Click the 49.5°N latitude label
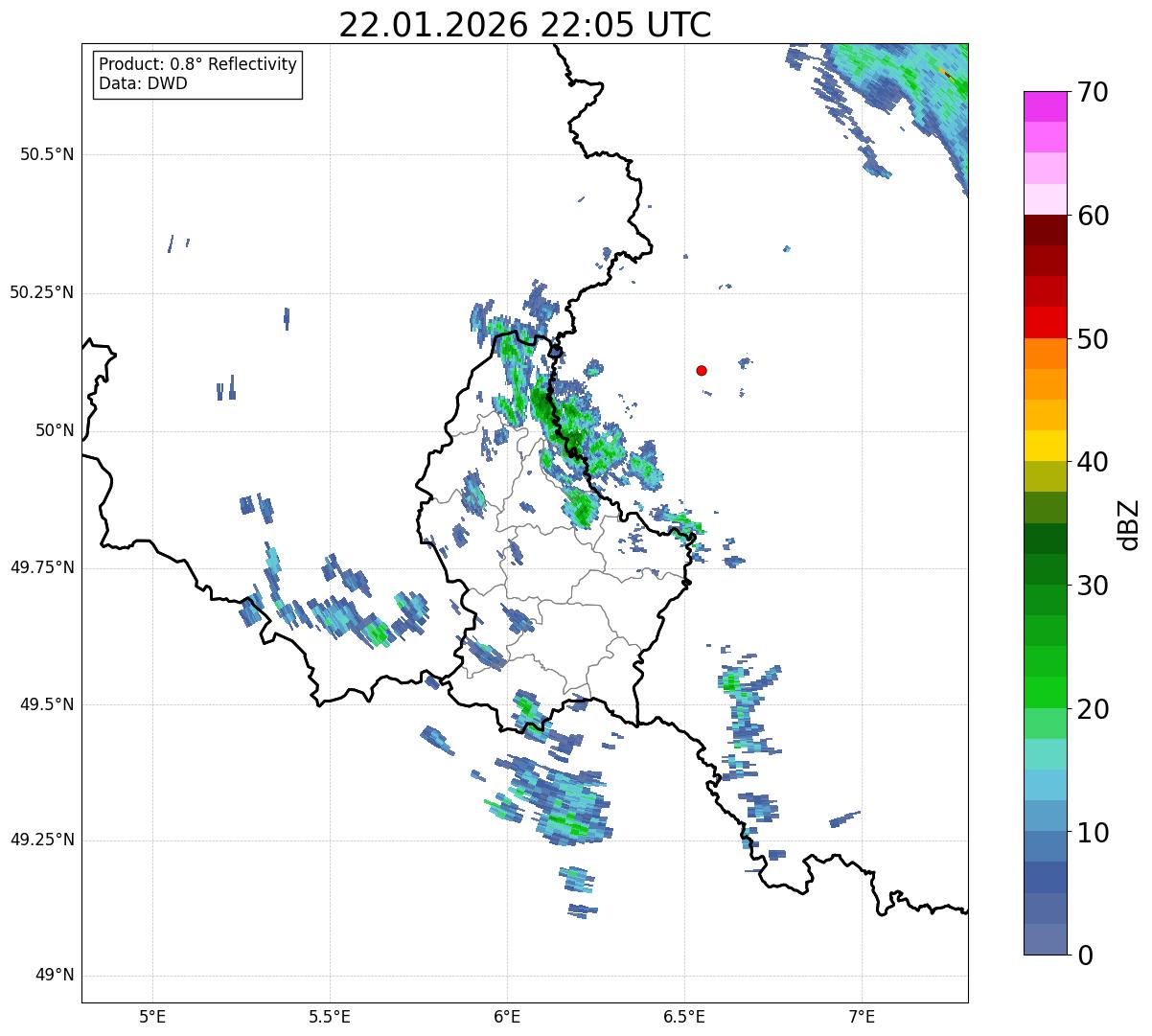 coord(47,704)
